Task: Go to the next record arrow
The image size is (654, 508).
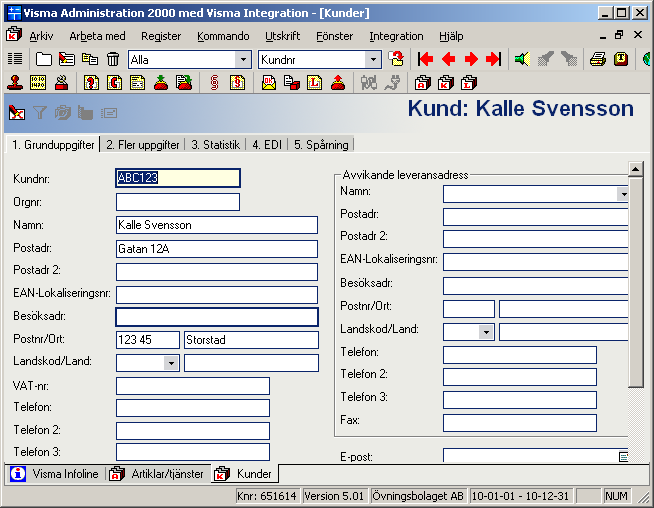Action: [x=472, y=59]
